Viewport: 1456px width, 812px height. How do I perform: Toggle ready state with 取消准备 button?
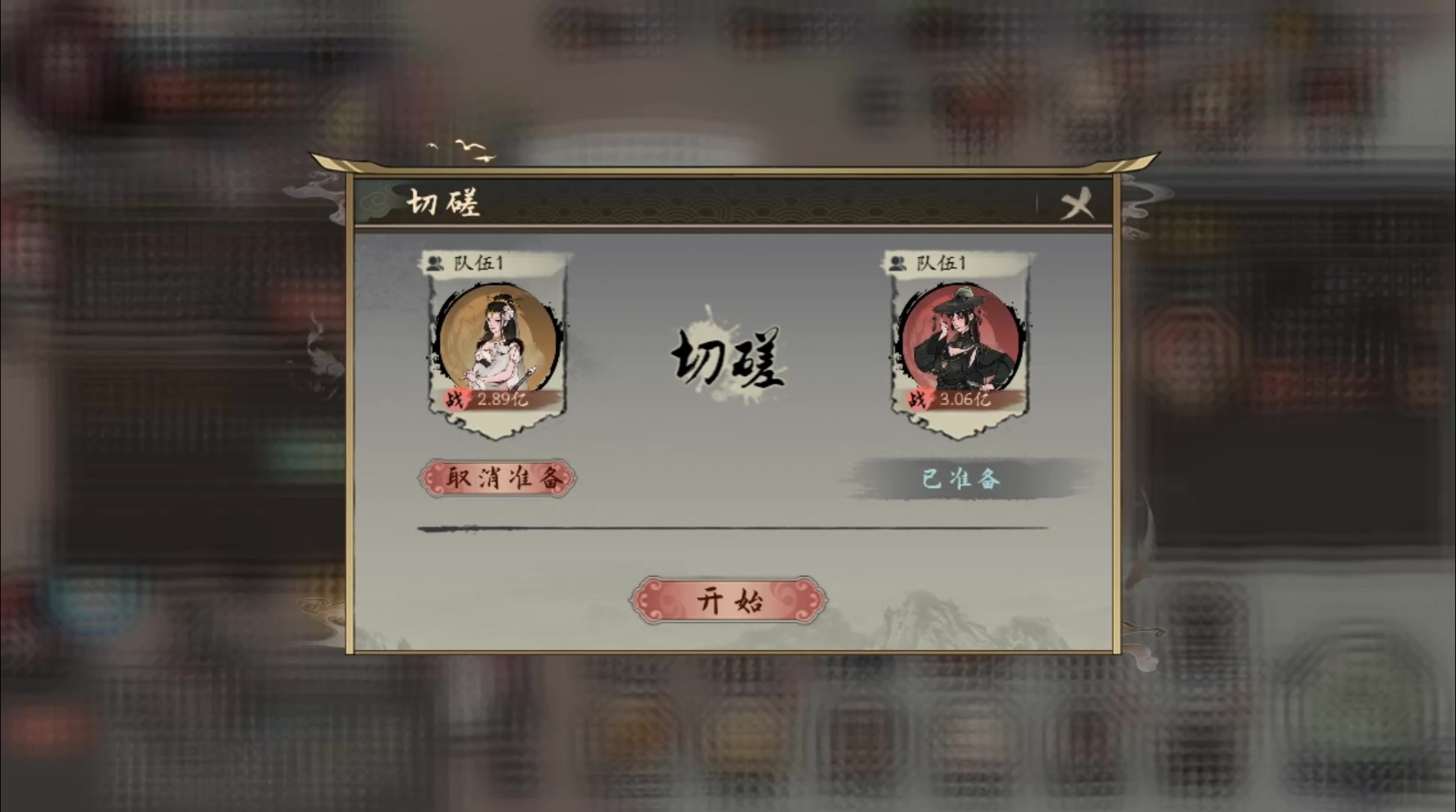click(498, 478)
